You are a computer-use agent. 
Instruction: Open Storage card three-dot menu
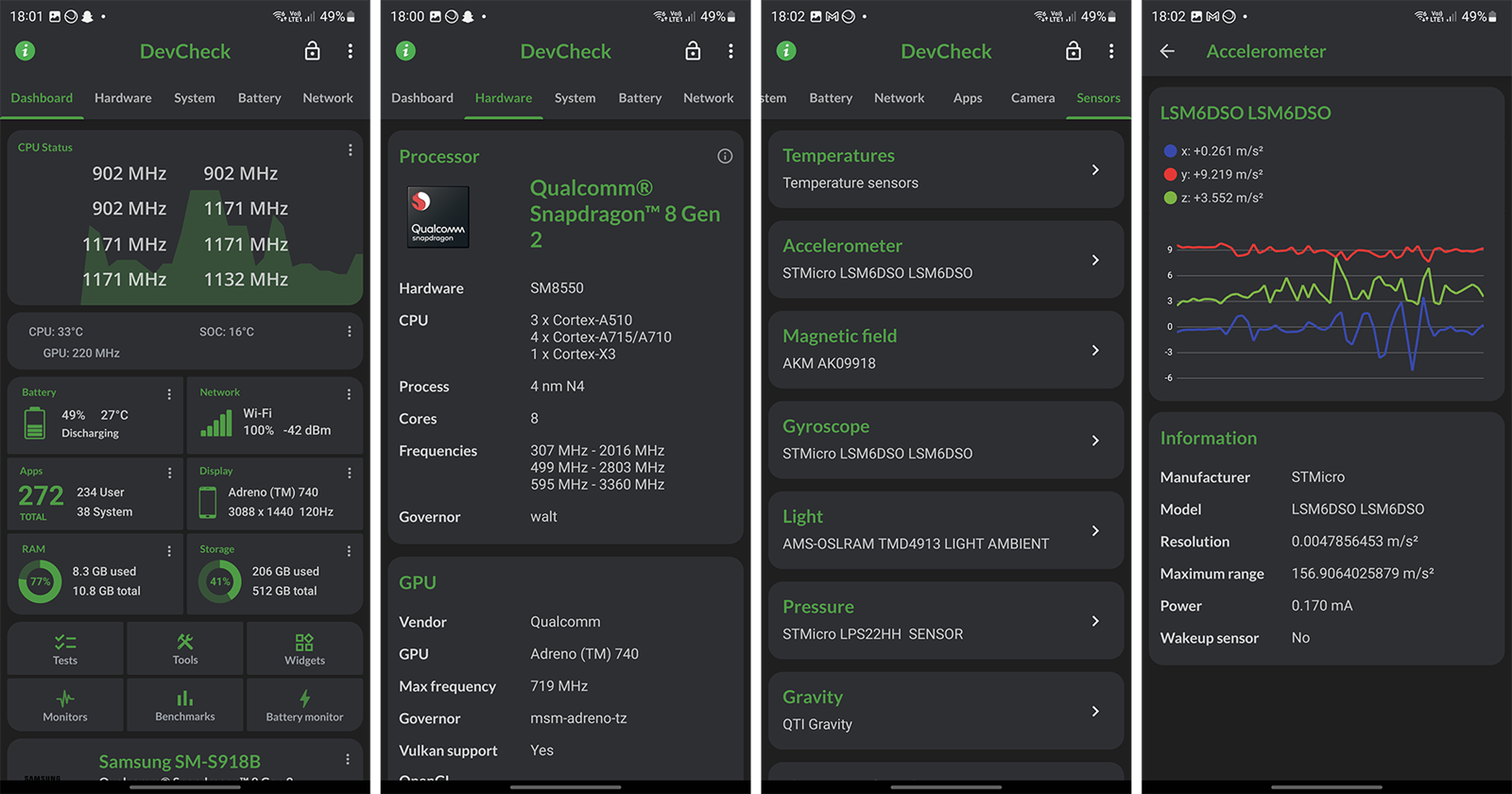349,551
